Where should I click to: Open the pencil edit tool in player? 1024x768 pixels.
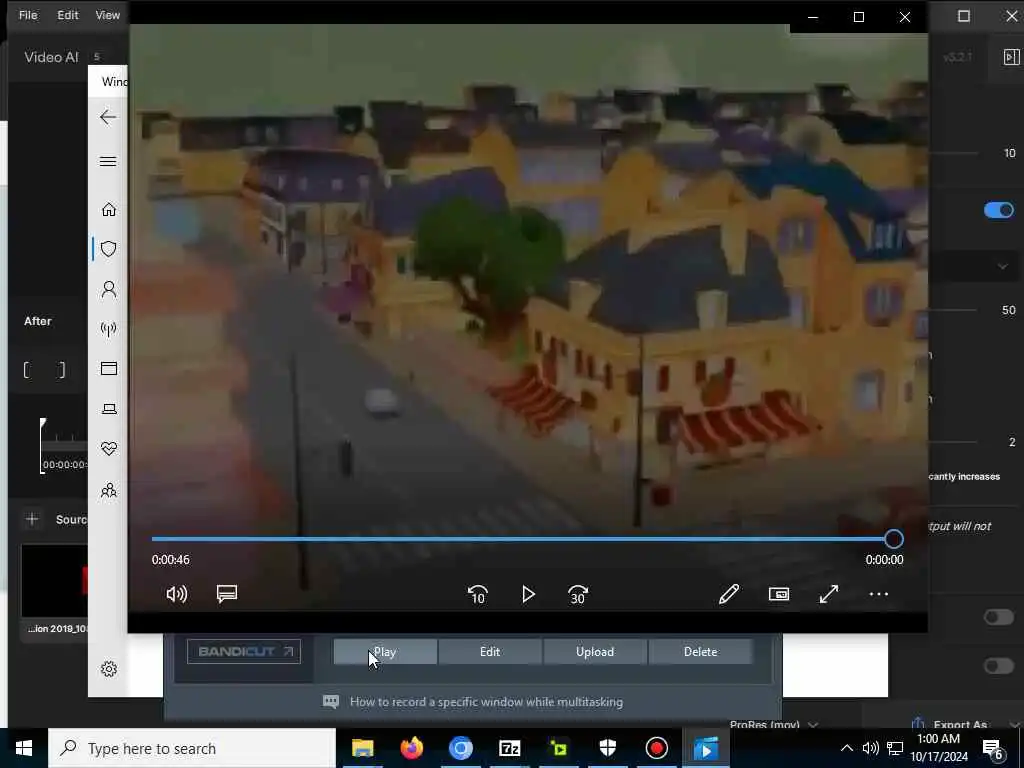(x=729, y=594)
